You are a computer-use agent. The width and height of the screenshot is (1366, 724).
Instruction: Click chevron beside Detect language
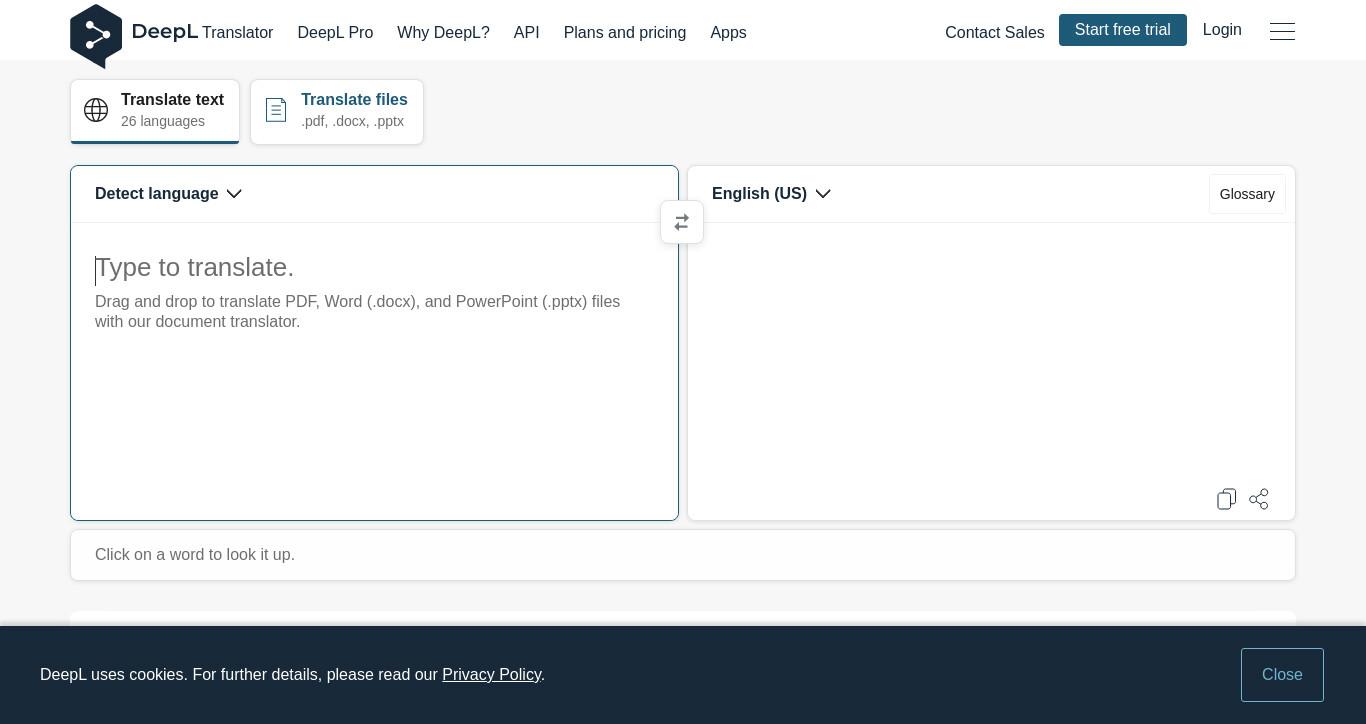[234, 194]
